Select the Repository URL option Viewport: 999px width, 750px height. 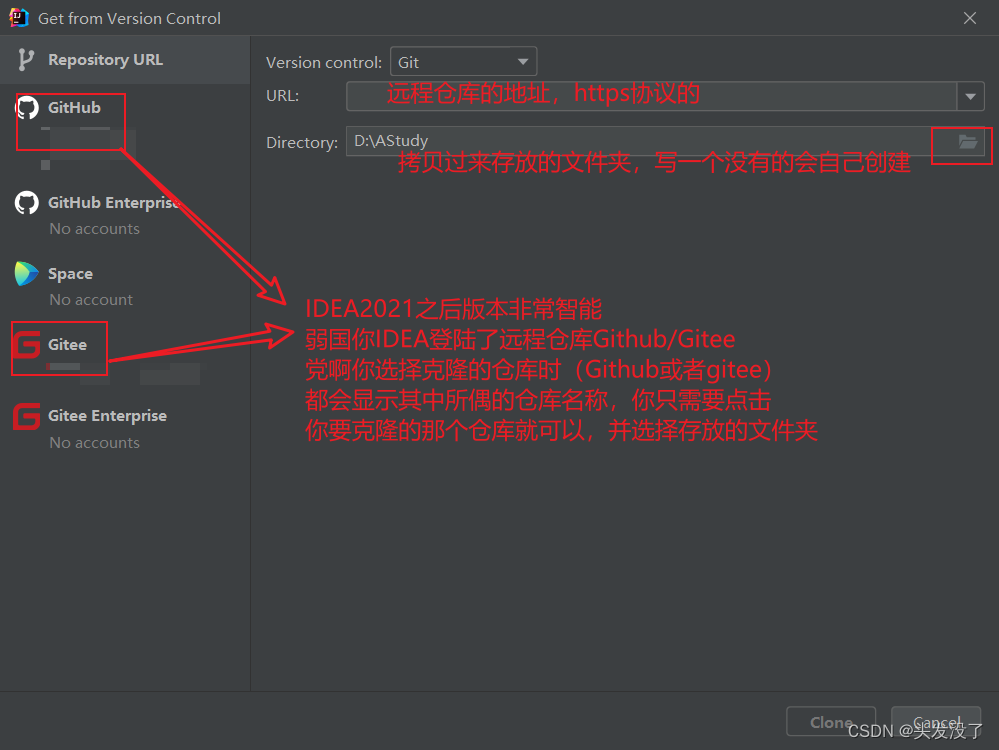click(x=125, y=60)
